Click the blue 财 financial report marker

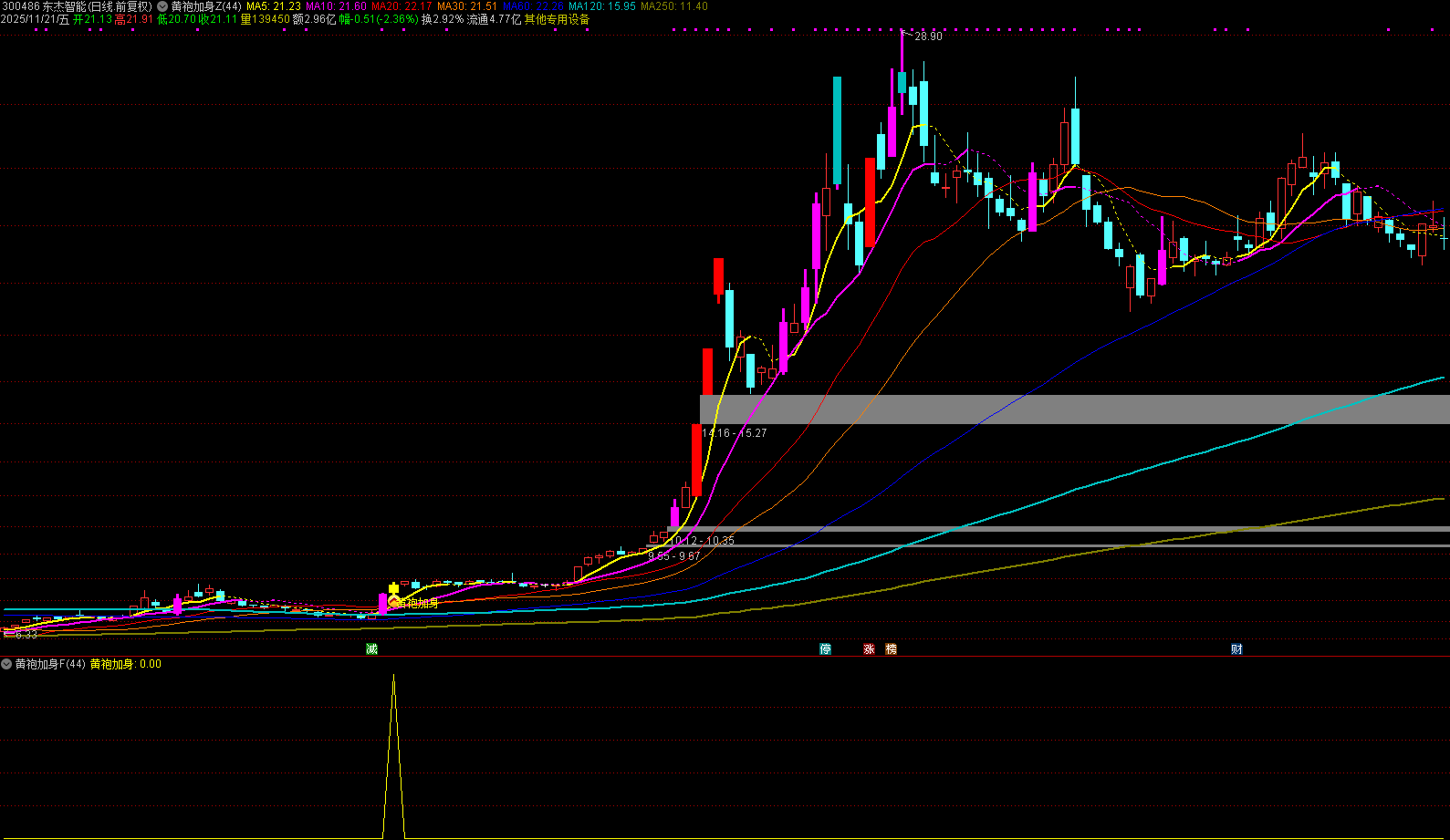click(x=1236, y=649)
